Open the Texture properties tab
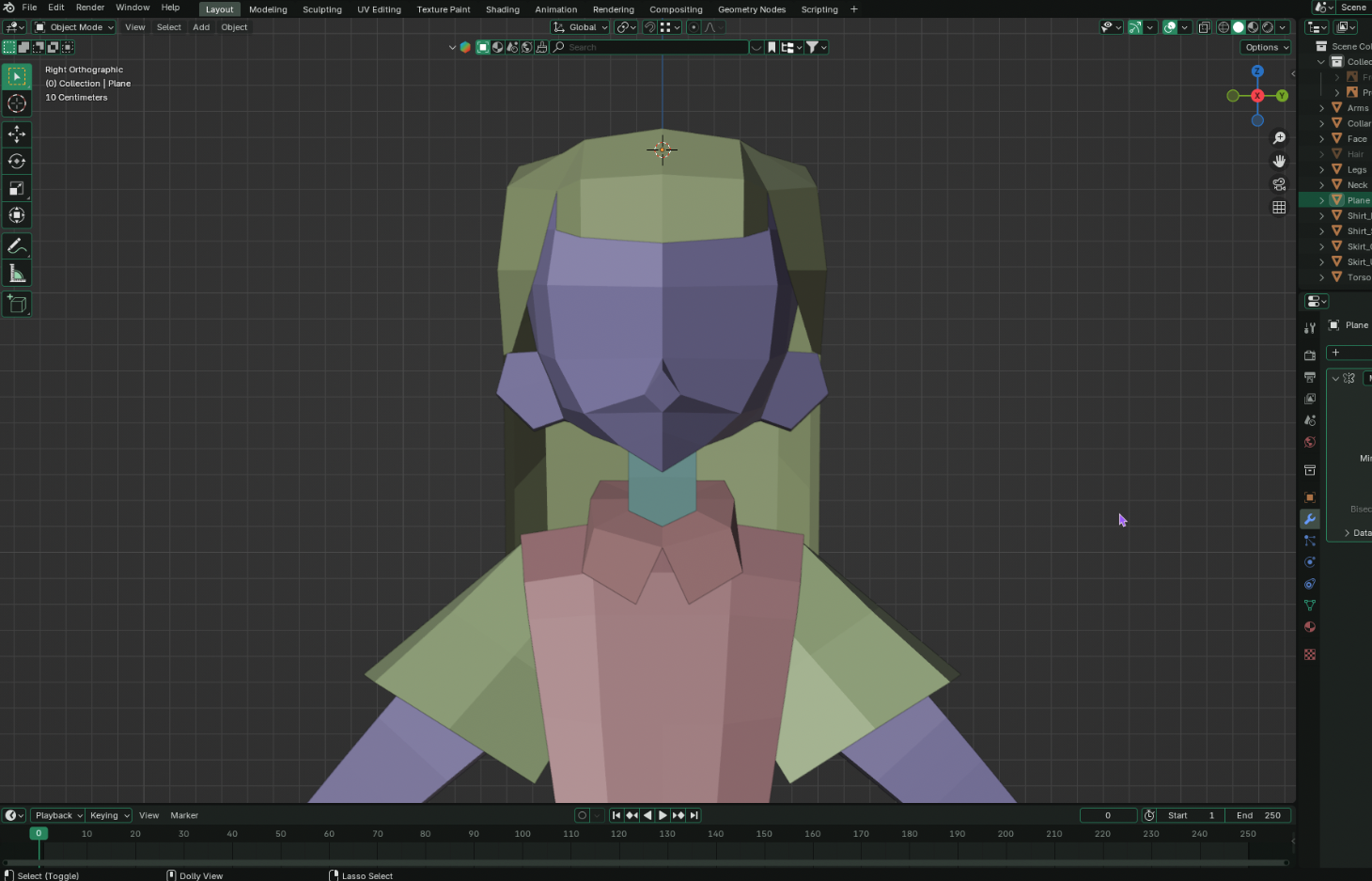This screenshot has height=881, width=1372. click(1310, 654)
